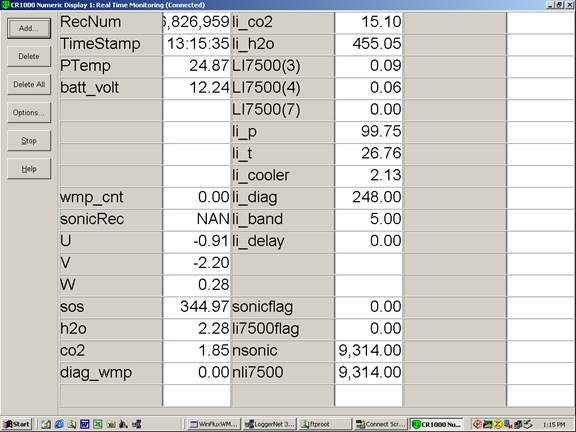The image size is (576, 432).
Task: Open Microsoft Word from Quick Launch
Action: coord(84,424)
